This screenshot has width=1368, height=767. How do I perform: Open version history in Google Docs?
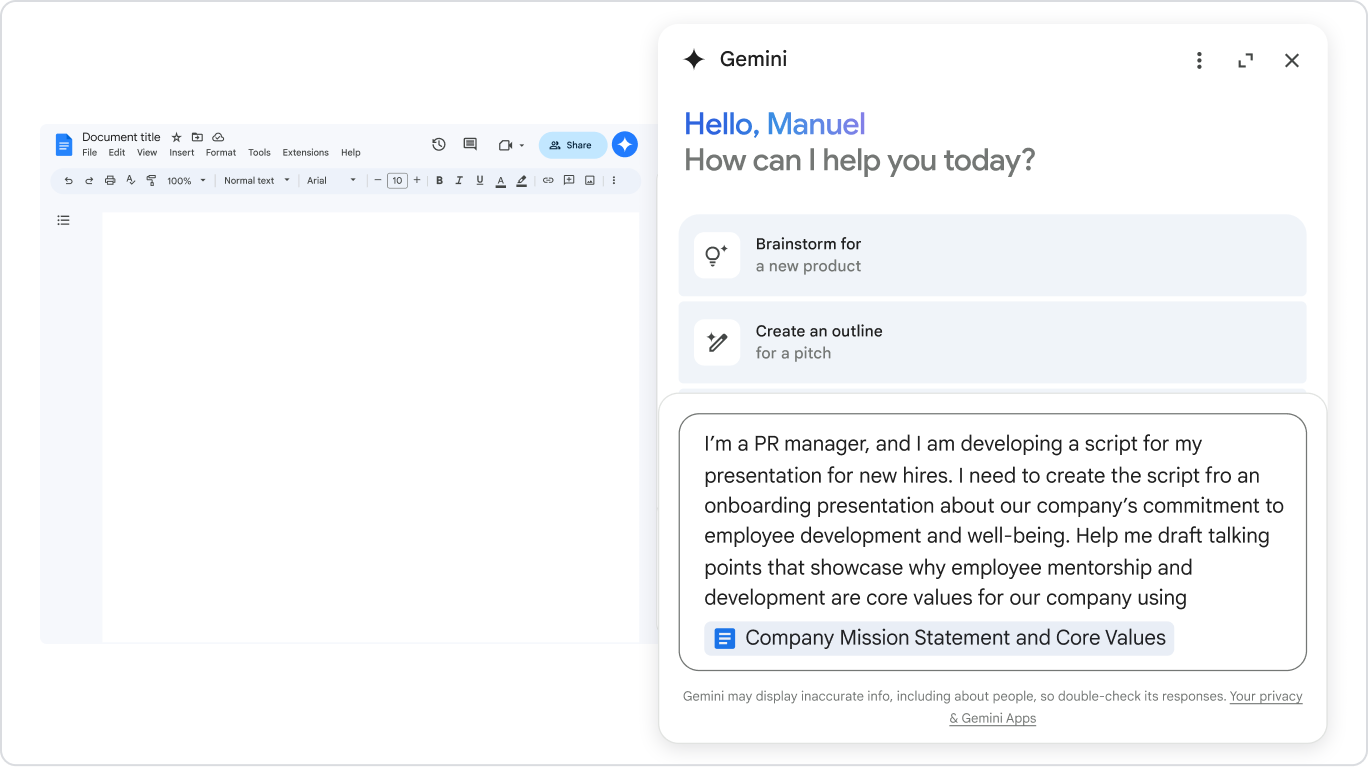click(438, 144)
